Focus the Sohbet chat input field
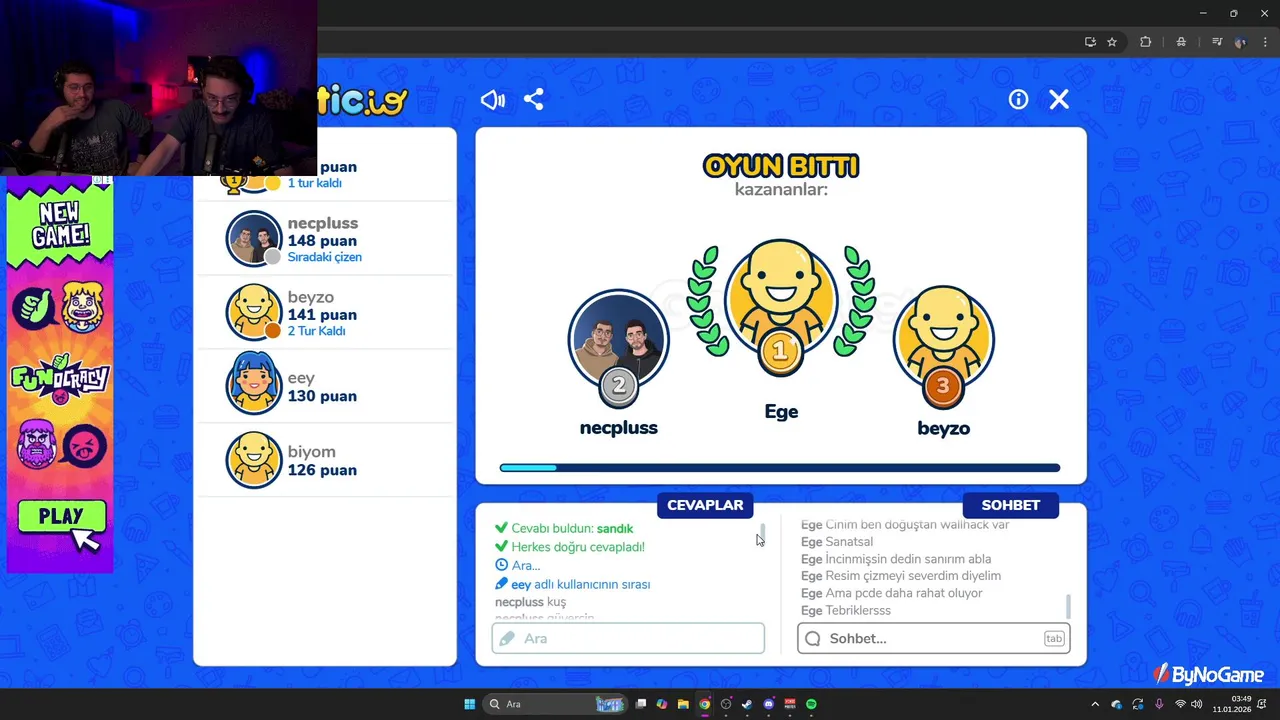Image resolution: width=1280 pixels, height=720 pixels. coord(933,638)
